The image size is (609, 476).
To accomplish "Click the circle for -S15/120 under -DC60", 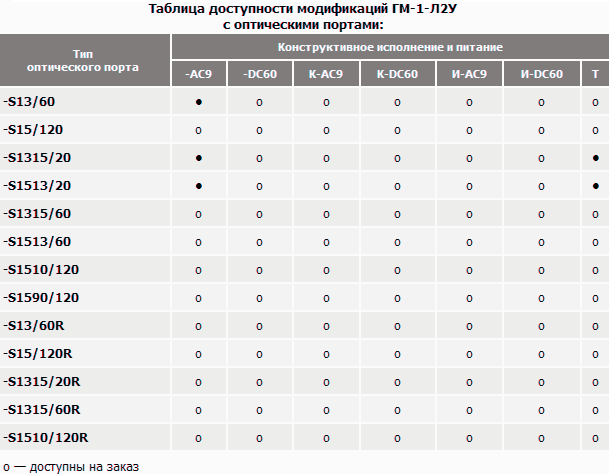I will click(259, 130).
